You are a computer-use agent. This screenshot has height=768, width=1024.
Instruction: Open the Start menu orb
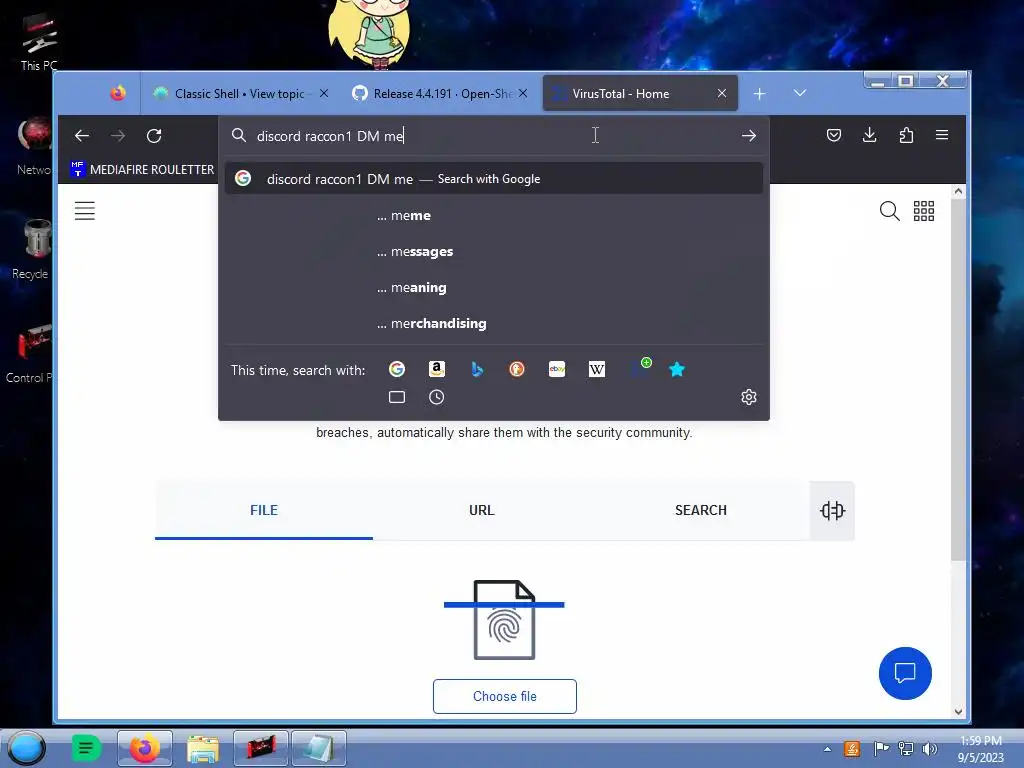[x=27, y=748]
